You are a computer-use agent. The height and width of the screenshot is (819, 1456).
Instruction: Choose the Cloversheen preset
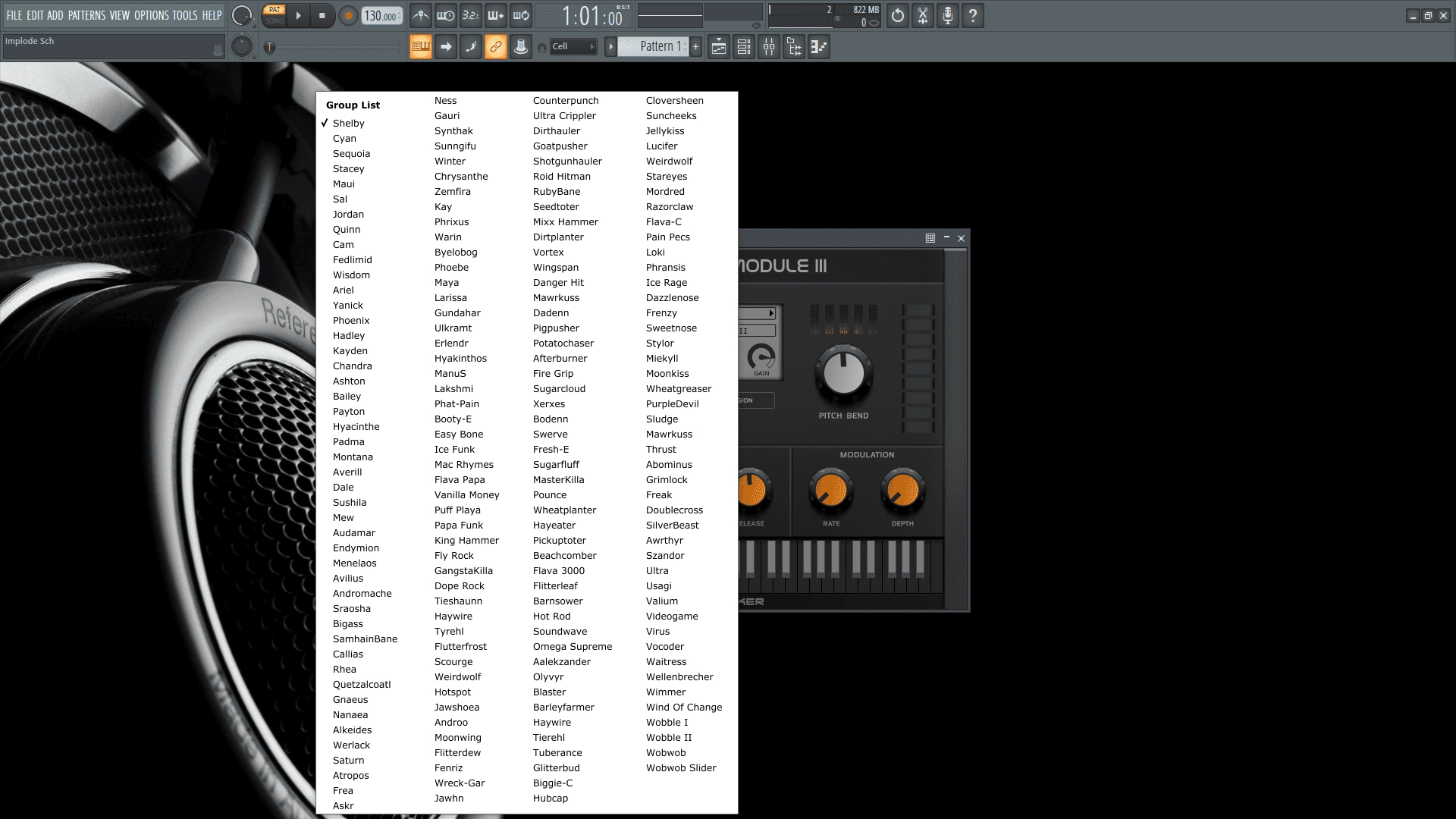pos(674,101)
